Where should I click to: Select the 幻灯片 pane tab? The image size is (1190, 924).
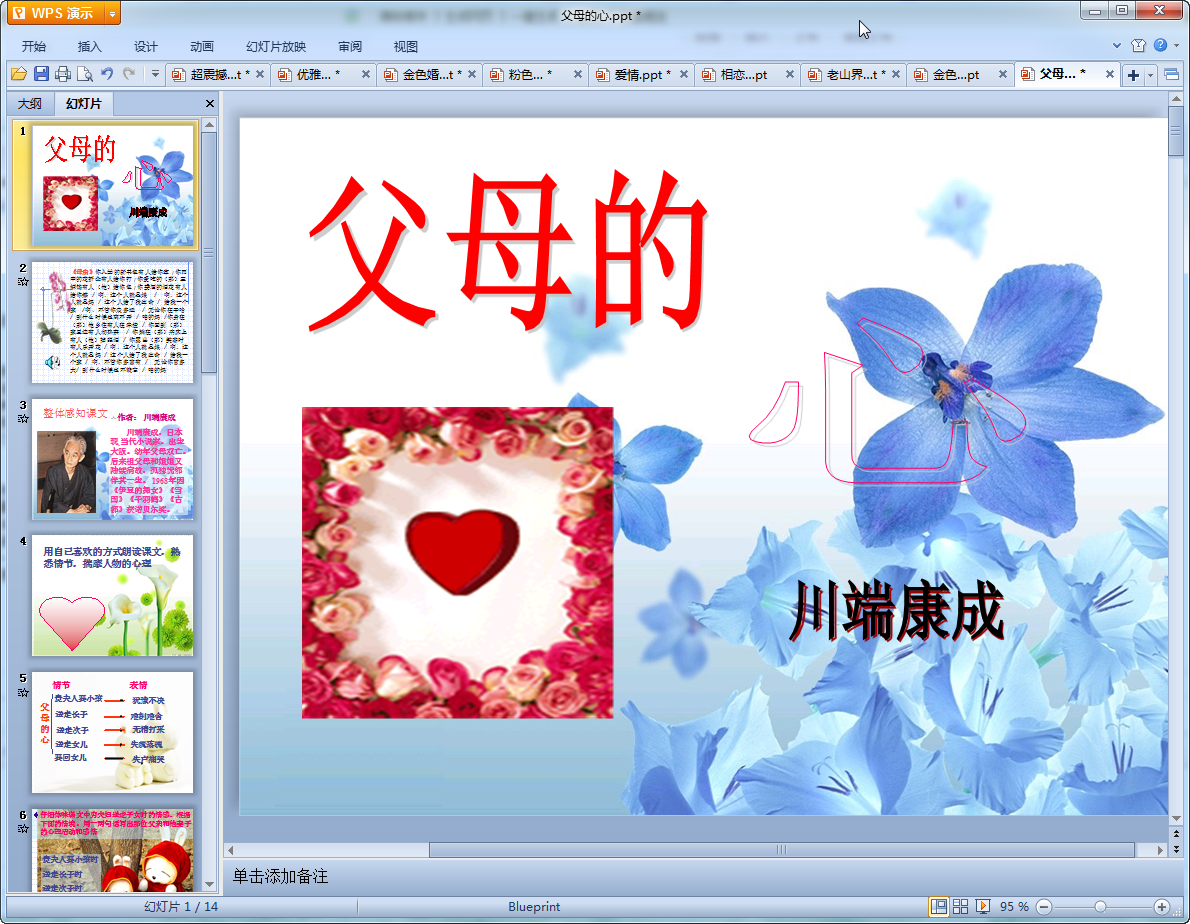[x=83, y=103]
